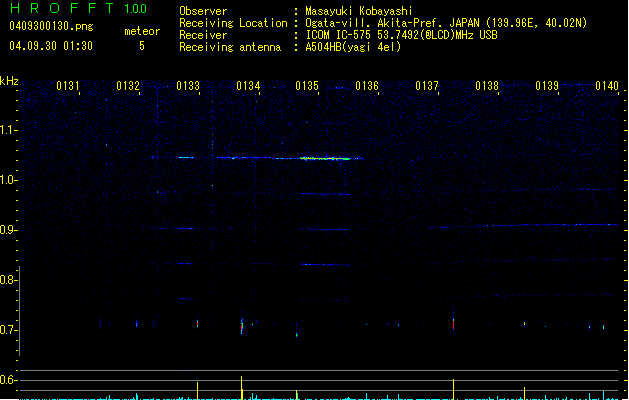The image size is (629, 400).
Task: Select time marker 0134
Action: point(248,86)
